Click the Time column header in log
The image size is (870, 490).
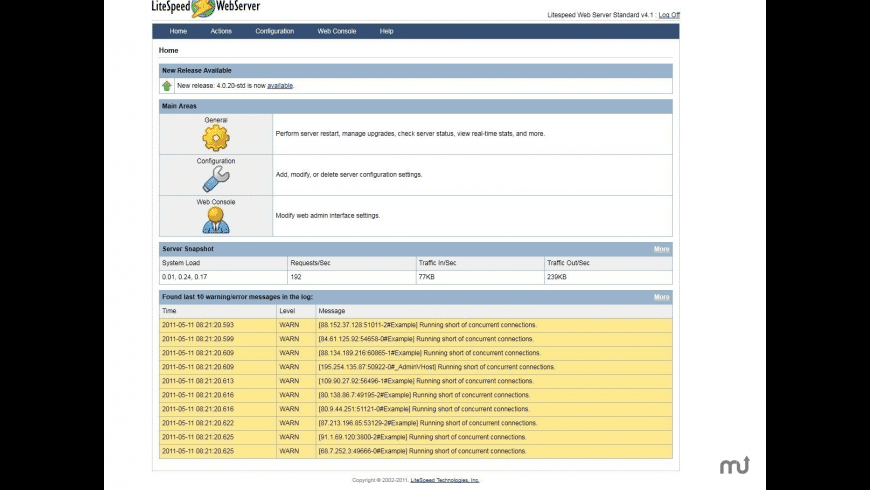coord(169,311)
